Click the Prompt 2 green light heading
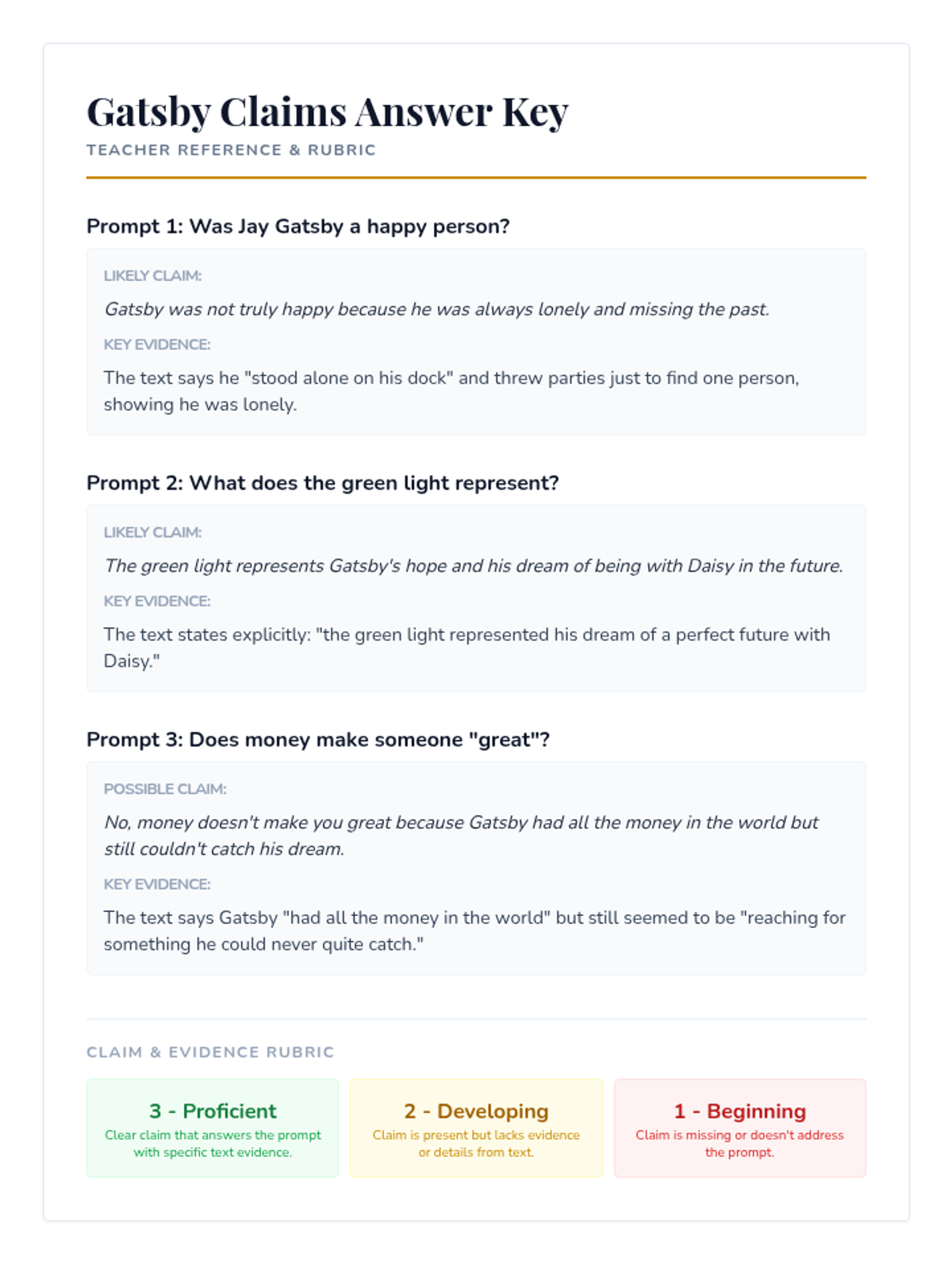Screen dimensions: 952x1270 [322, 483]
